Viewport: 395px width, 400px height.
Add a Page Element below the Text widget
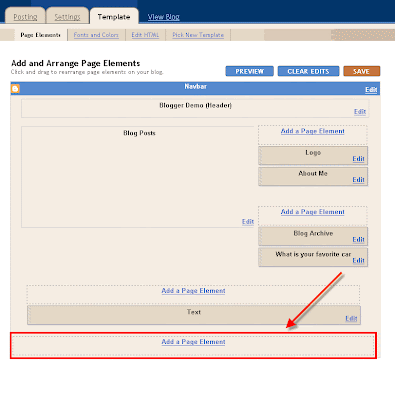[x=193, y=342]
